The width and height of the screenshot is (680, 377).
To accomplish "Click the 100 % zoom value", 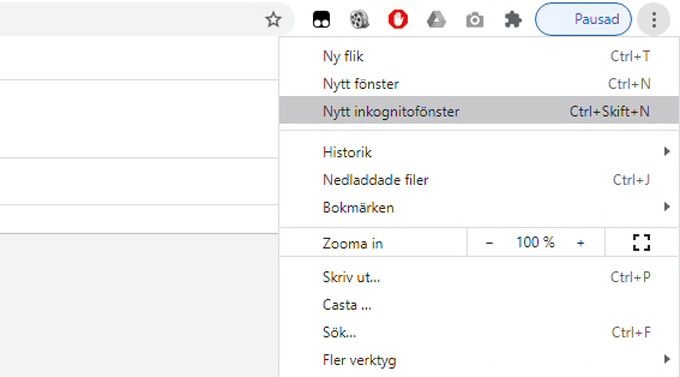I will click(535, 242).
